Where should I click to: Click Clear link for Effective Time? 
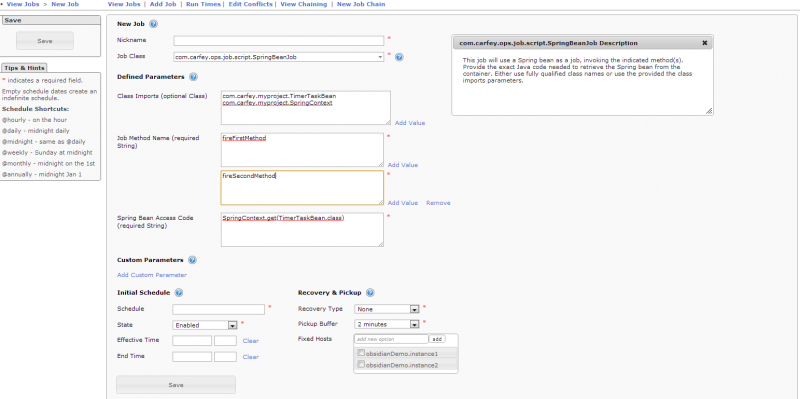[x=251, y=341]
